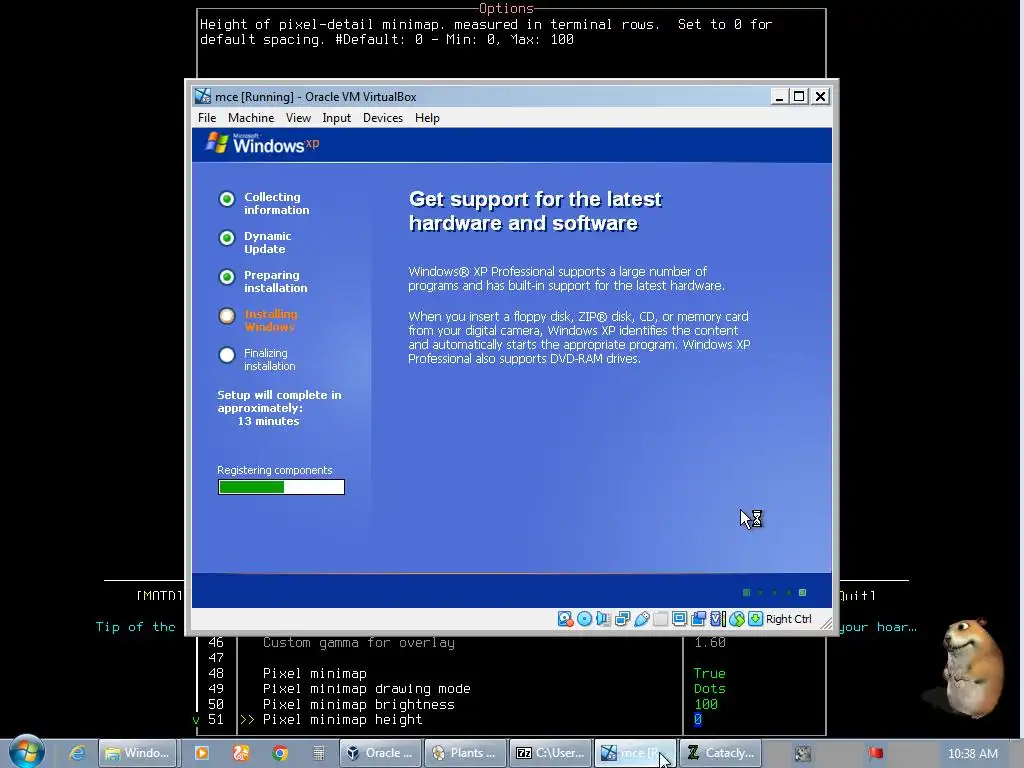The height and width of the screenshot is (768, 1024).
Task: Click the CPU virtualization status icon
Action: tap(718, 619)
